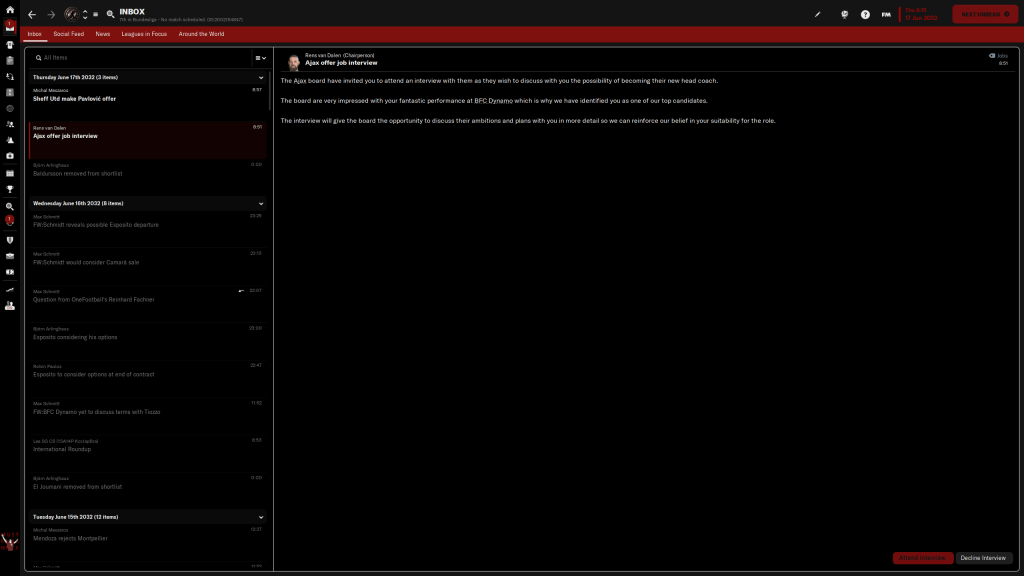Image resolution: width=1024 pixels, height=576 pixels.
Task: Open the Leagues in Focus tab
Action: click(145, 34)
